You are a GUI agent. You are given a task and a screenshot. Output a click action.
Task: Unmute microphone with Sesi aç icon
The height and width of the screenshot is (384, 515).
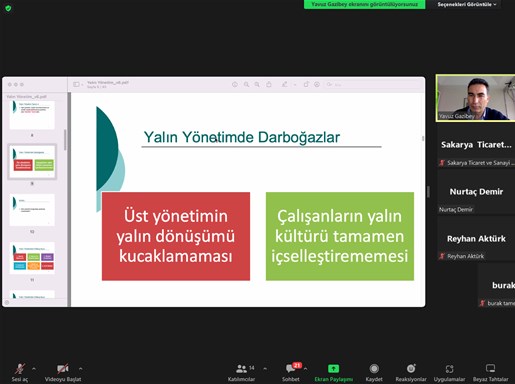(20, 369)
